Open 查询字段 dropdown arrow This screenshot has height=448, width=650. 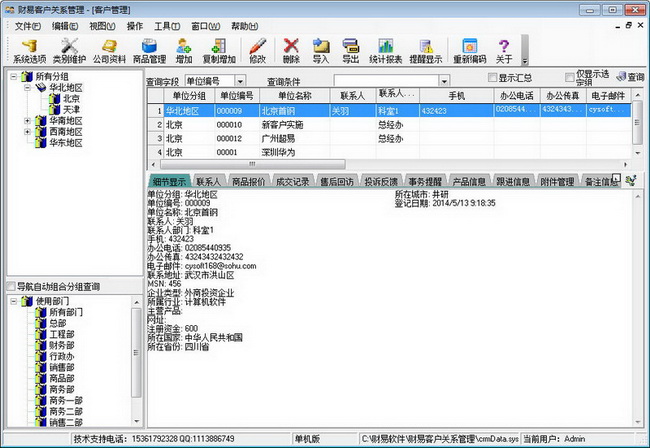[x=240, y=80]
